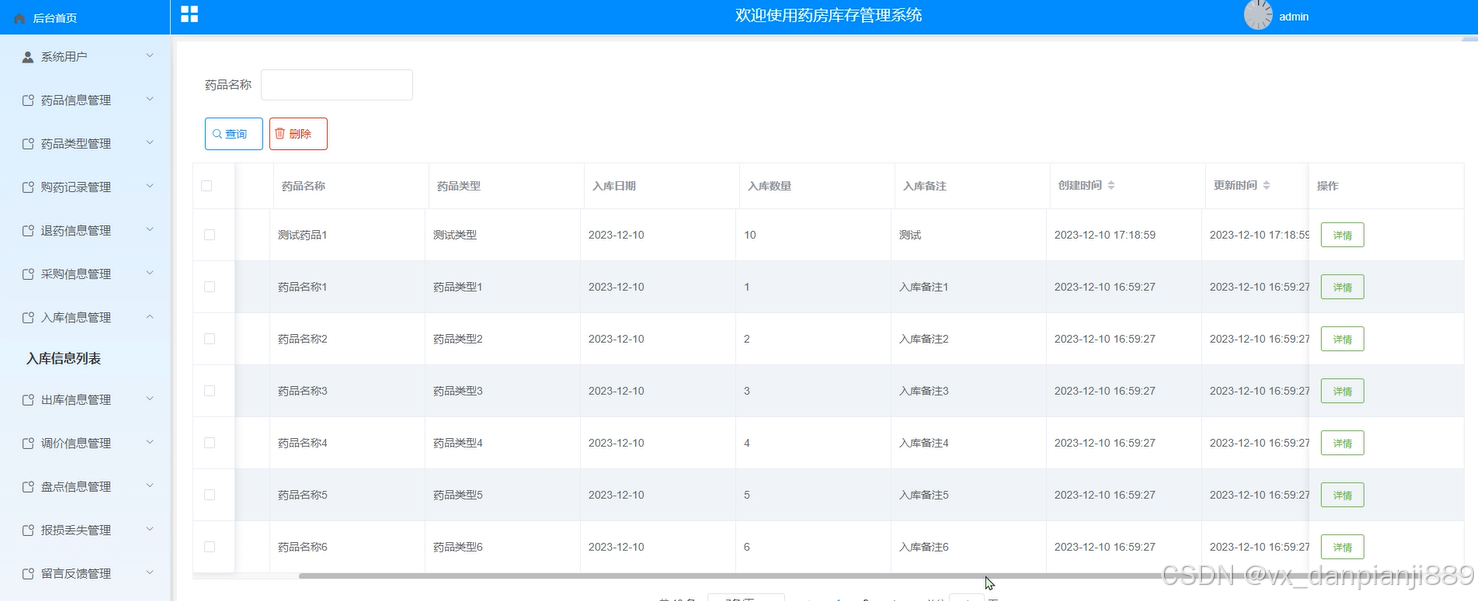Check the row for 药品名称2
1478x601 pixels.
[209, 339]
